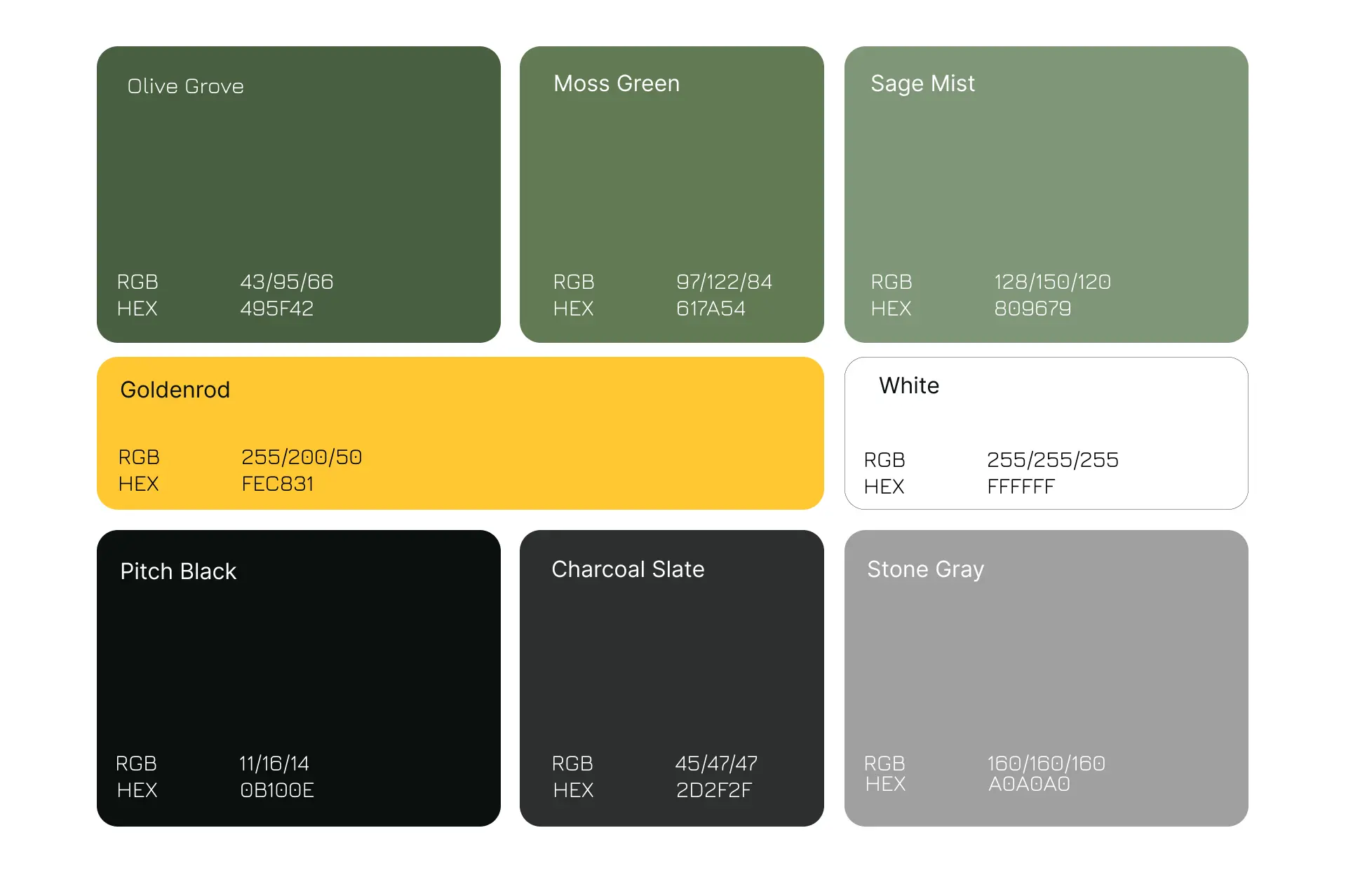Screen dimensions: 1346x896
Task: Select RGB value 45/47/47
Action: 715,763
